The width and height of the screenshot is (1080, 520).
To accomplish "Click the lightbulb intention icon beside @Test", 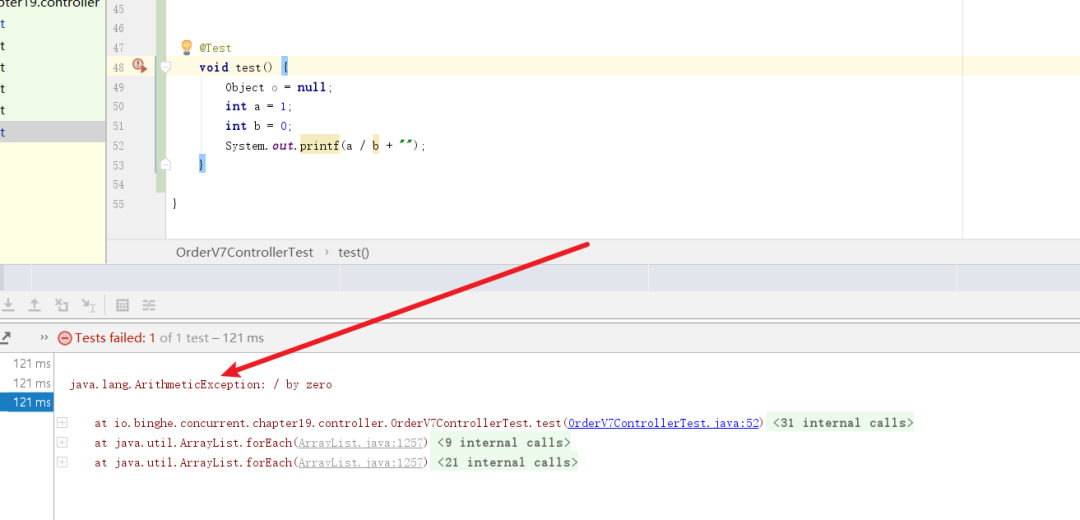I will point(186,47).
